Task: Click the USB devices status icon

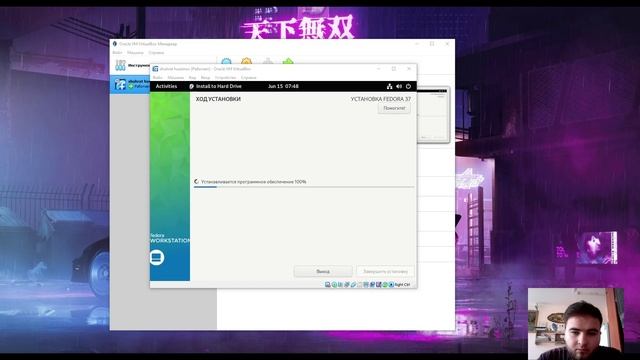Action: (x=353, y=284)
